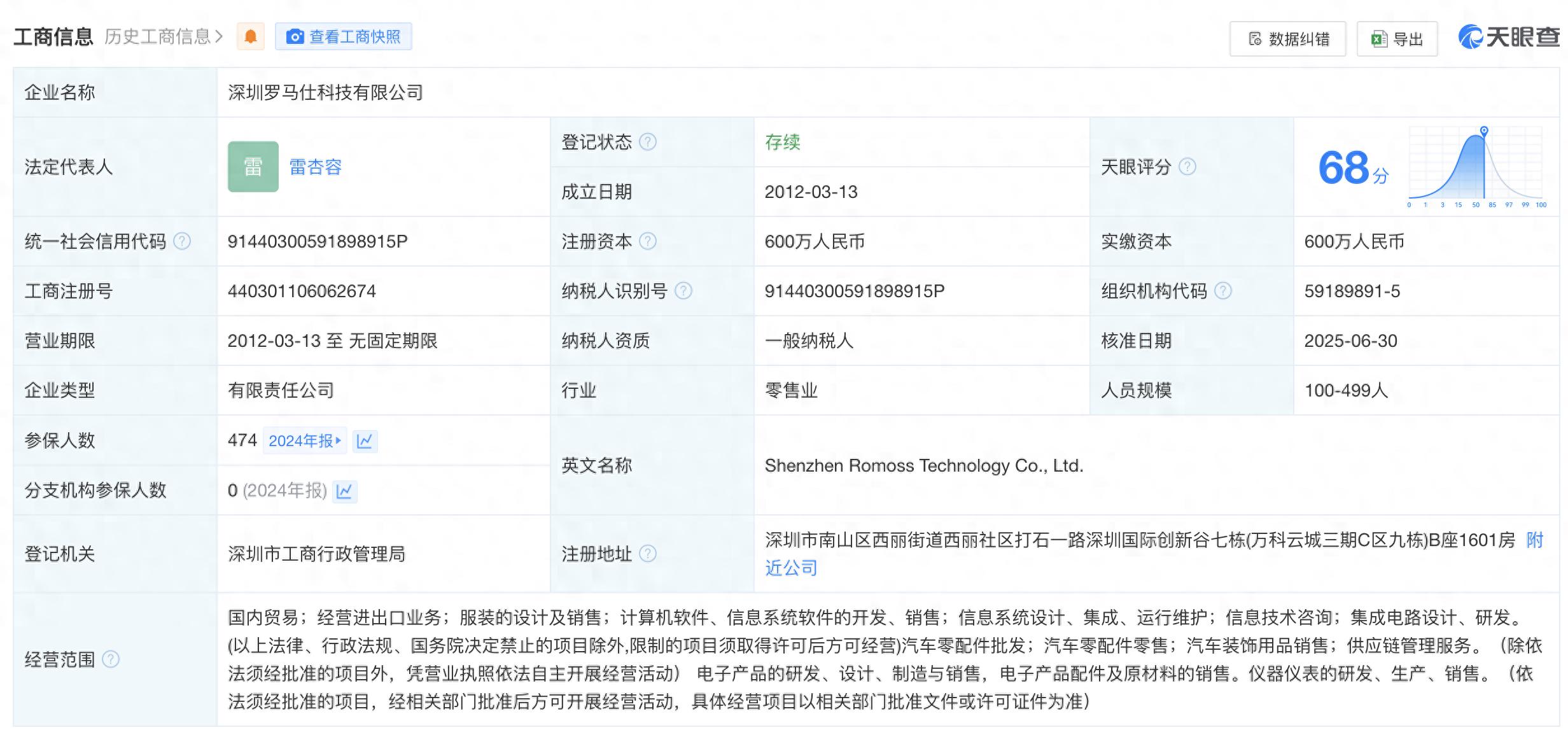Click help icon beside 经营范围
Screen dimensions: 1568x737
[111, 659]
